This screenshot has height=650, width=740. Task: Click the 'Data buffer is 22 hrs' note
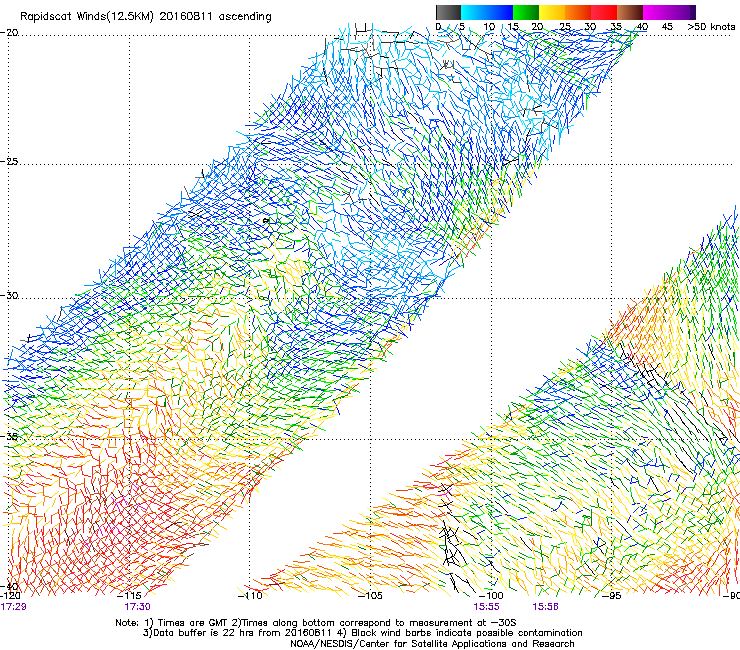(362, 633)
